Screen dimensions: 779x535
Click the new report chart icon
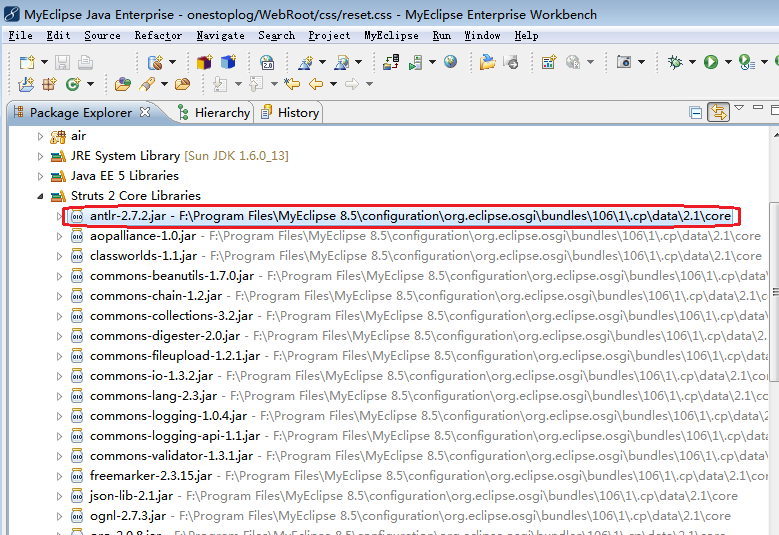tap(548, 62)
